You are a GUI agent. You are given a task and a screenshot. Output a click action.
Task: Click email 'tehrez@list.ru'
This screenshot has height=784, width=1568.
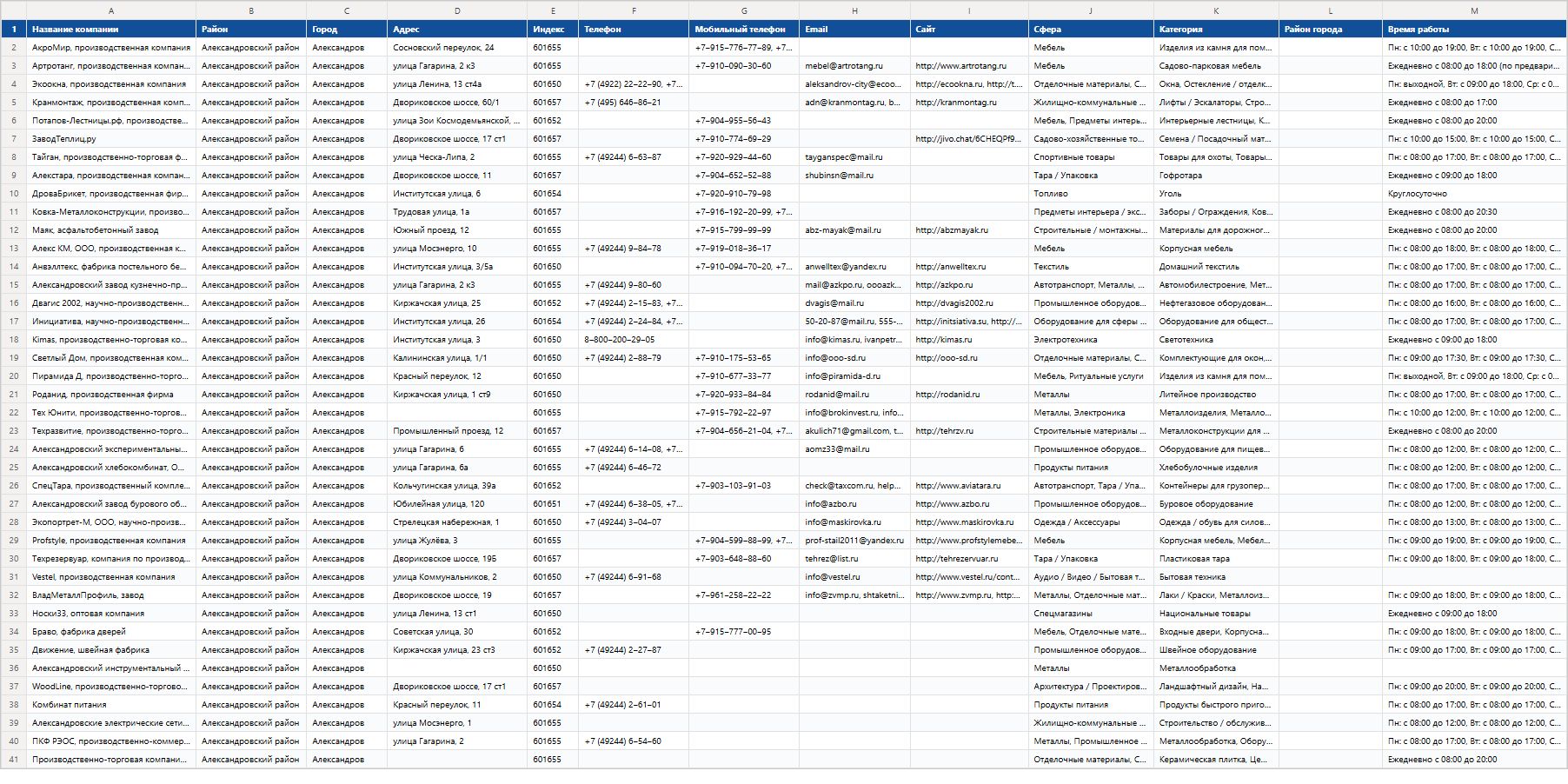point(854,558)
